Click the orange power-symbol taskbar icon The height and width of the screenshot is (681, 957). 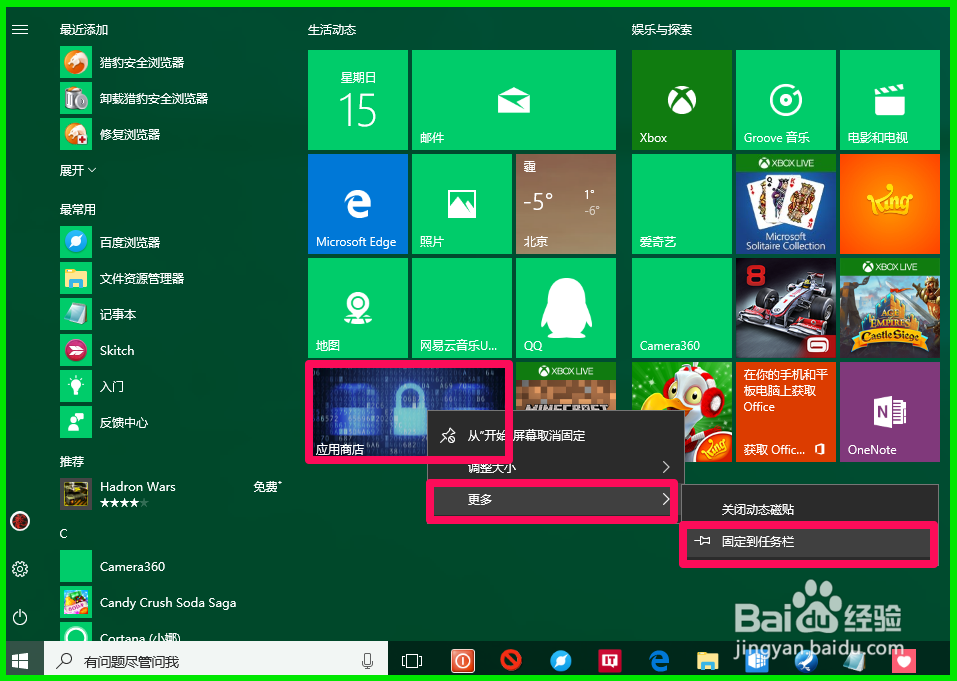coord(462,661)
